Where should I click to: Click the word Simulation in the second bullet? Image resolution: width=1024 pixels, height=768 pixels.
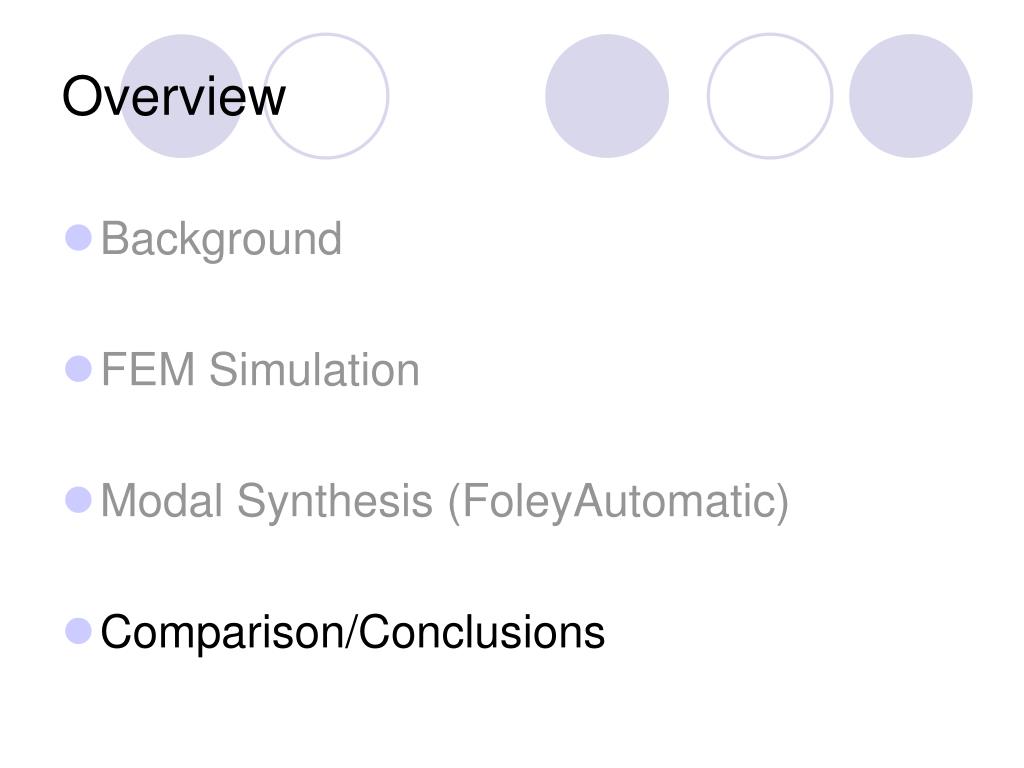pyautogui.click(x=314, y=370)
